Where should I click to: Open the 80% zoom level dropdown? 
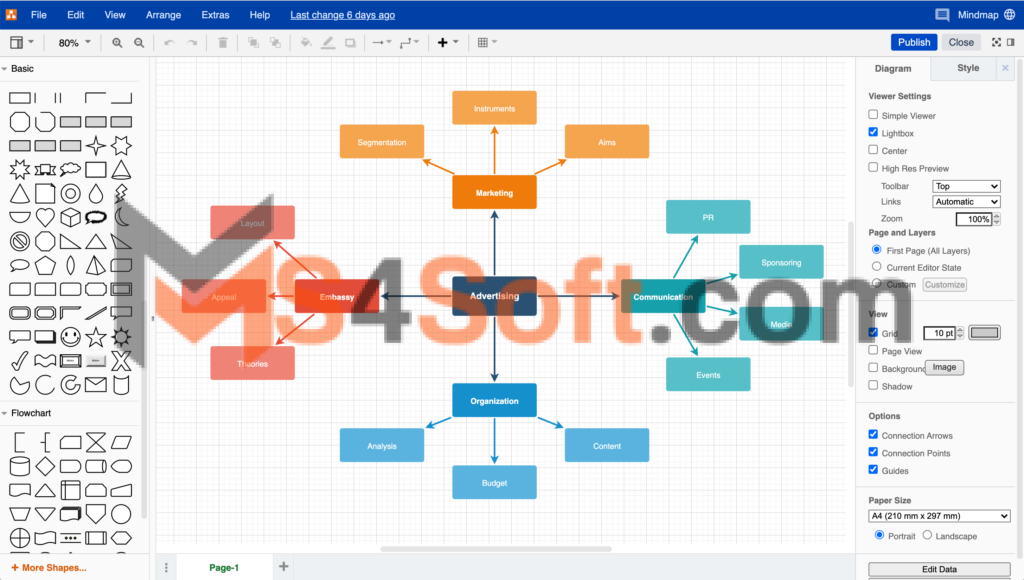[74, 43]
